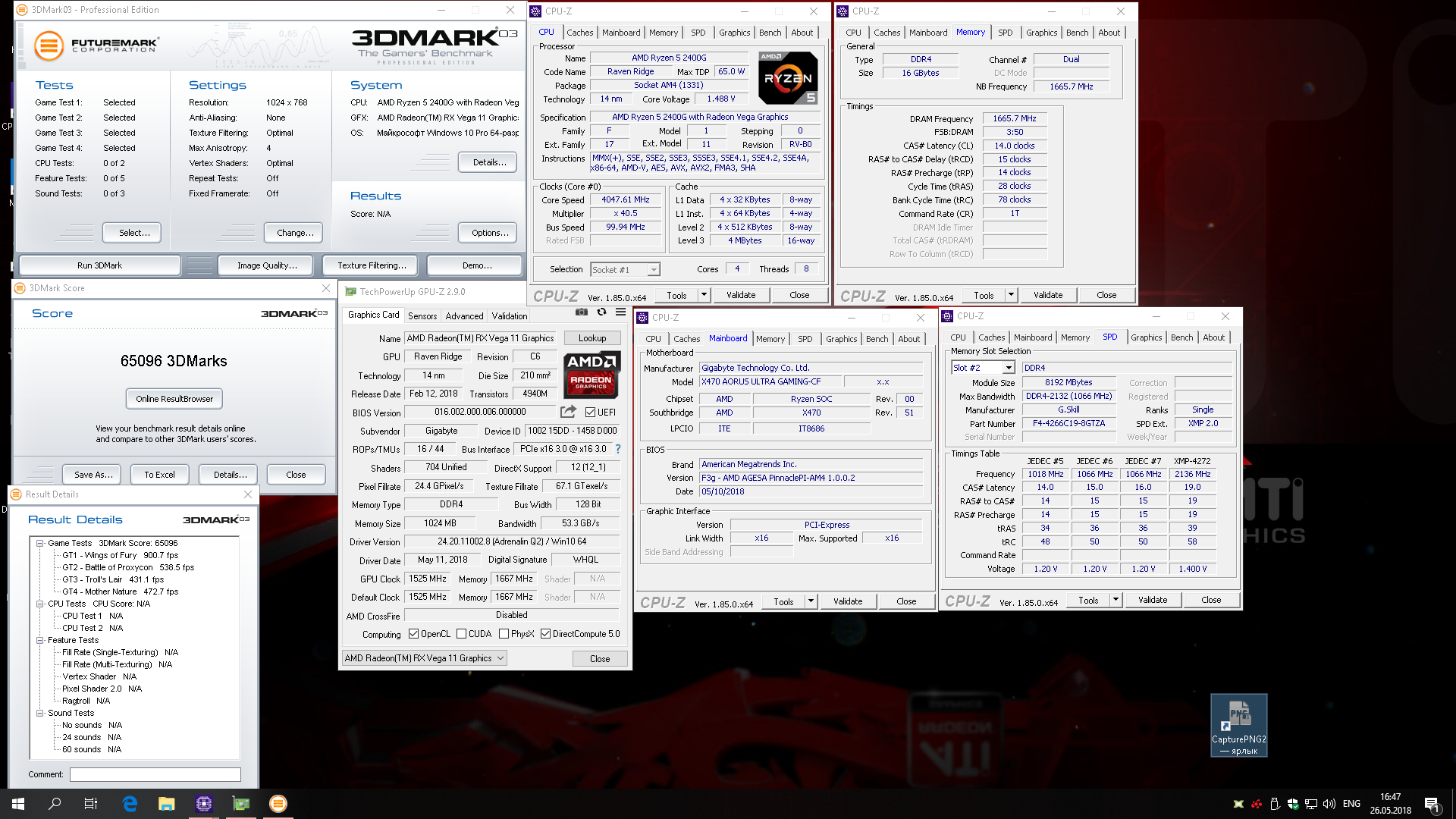1456x819 pixels.
Task: Open the volume control in the system tray
Action: (x=1329, y=804)
